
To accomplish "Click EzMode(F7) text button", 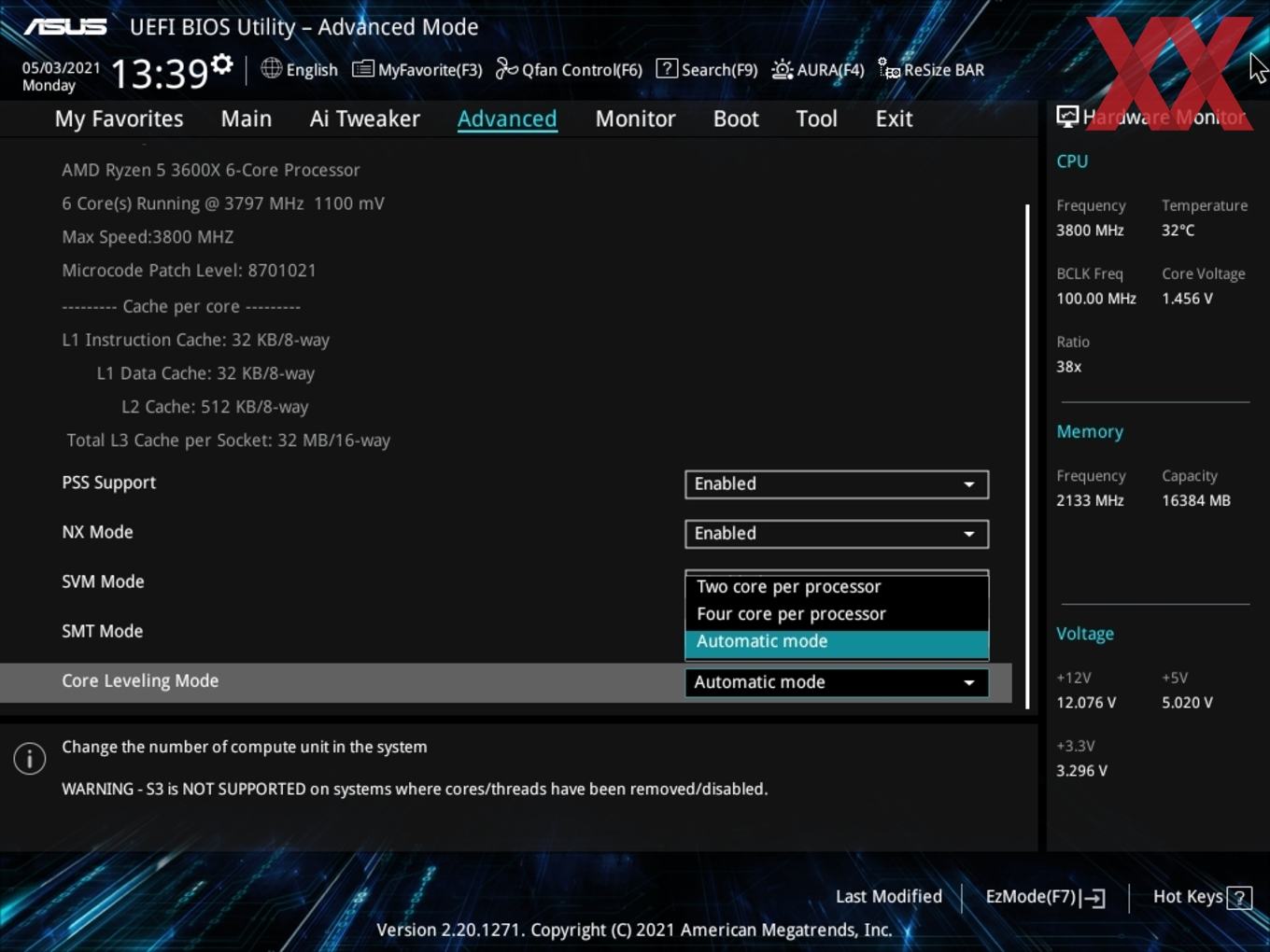I will tap(1030, 897).
